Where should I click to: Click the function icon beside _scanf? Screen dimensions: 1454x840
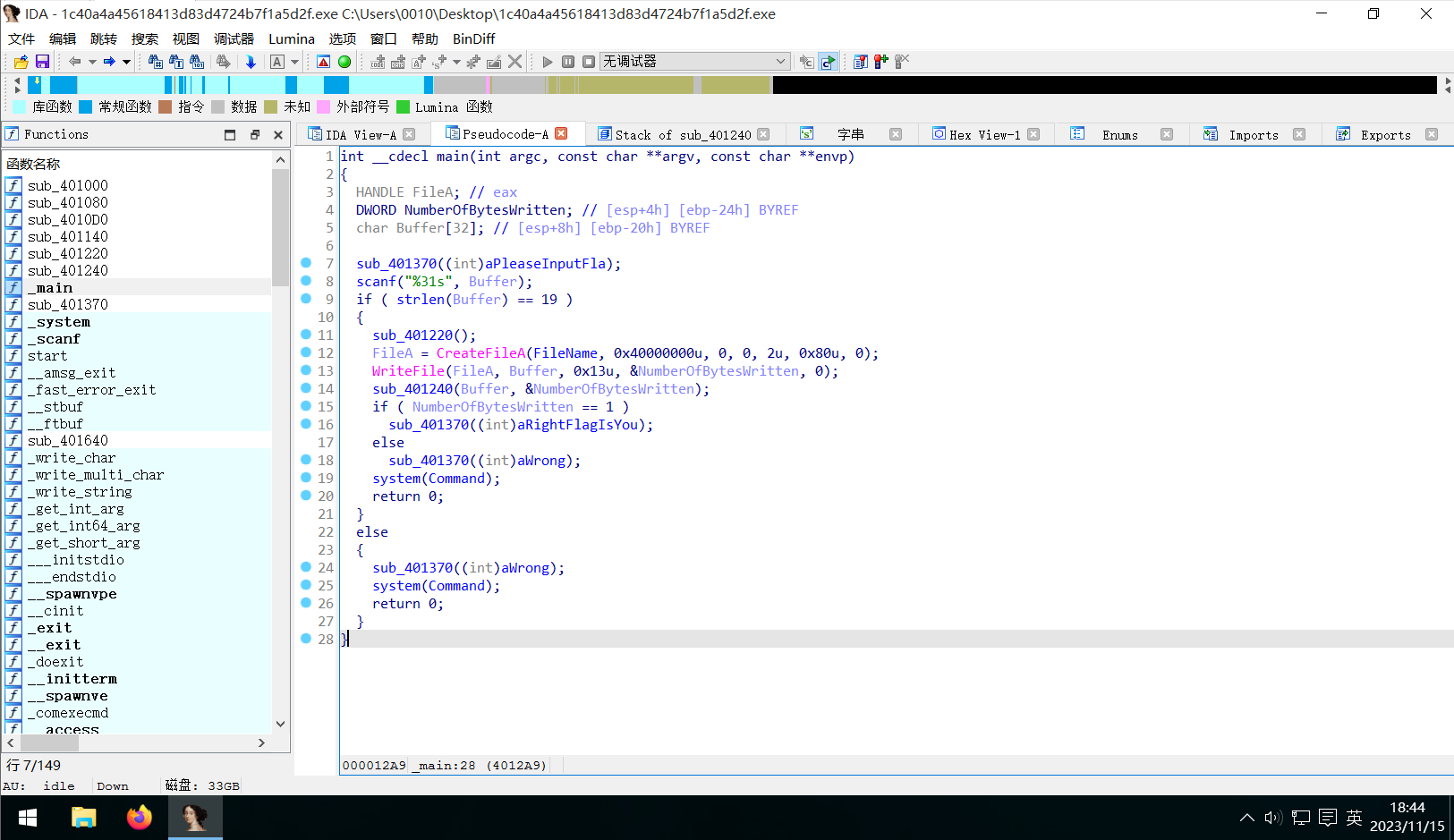tap(13, 339)
